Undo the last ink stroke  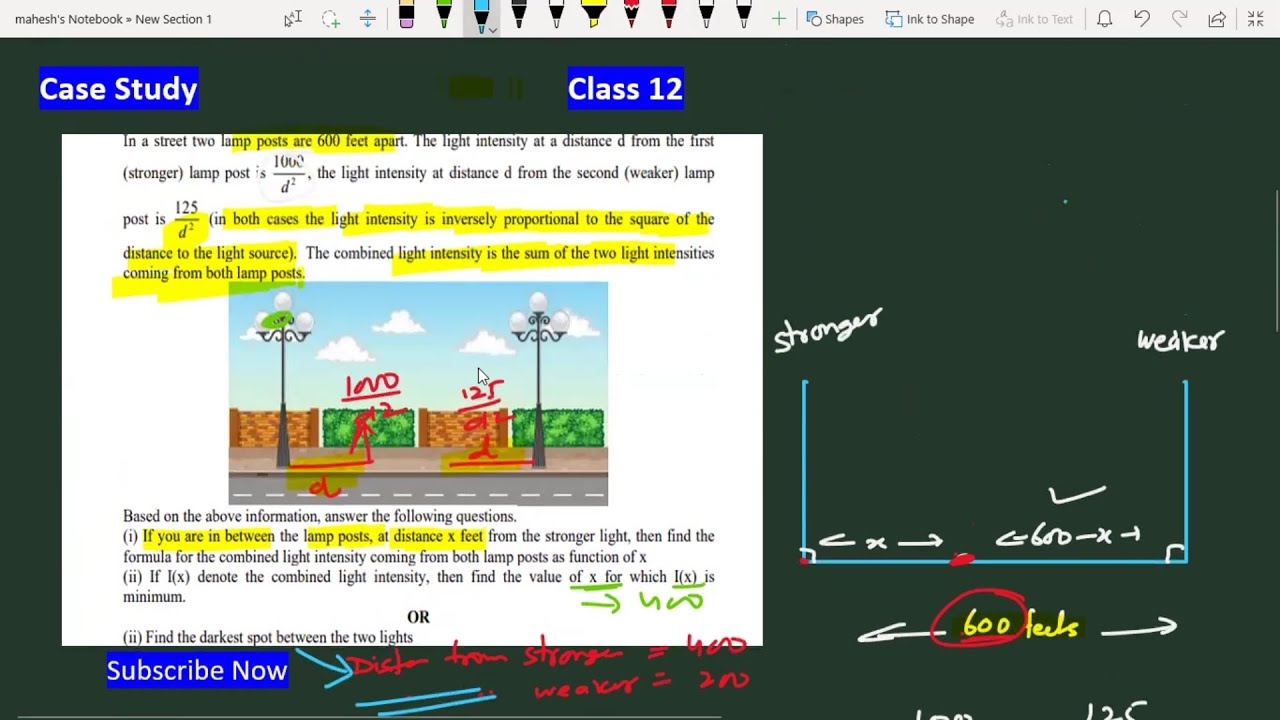point(1142,19)
